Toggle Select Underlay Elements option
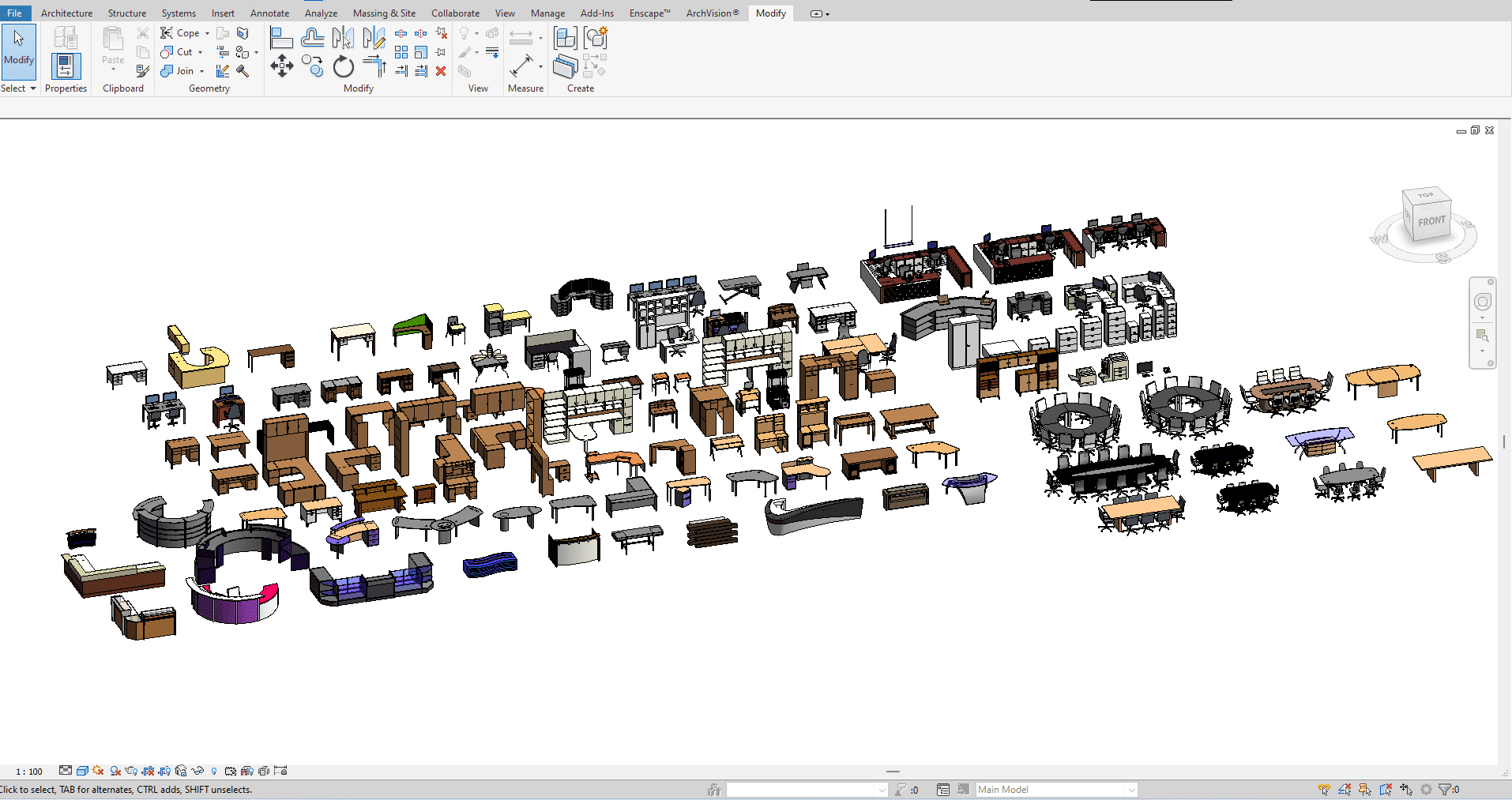 (x=1345, y=789)
